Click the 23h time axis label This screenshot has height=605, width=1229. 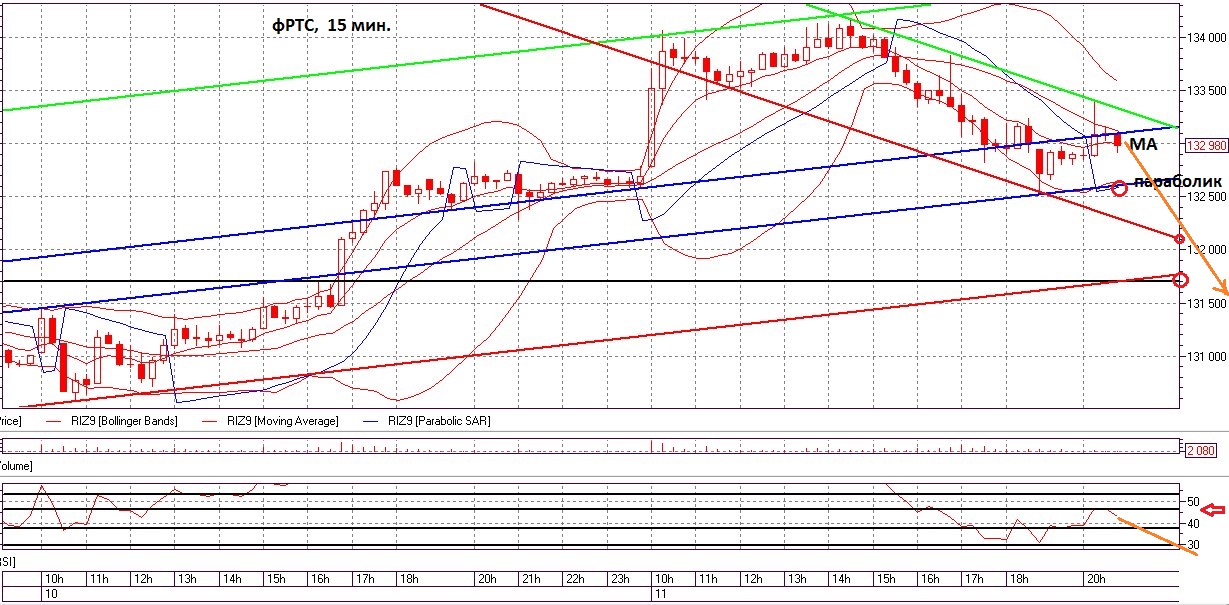tap(620, 579)
